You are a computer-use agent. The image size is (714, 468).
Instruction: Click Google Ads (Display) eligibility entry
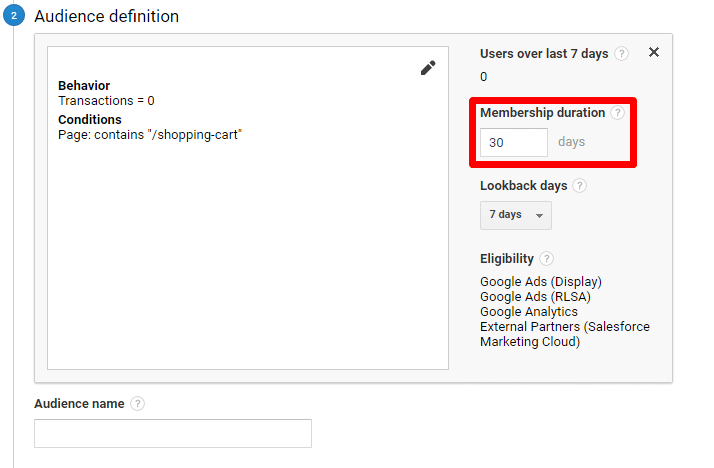click(541, 282)
